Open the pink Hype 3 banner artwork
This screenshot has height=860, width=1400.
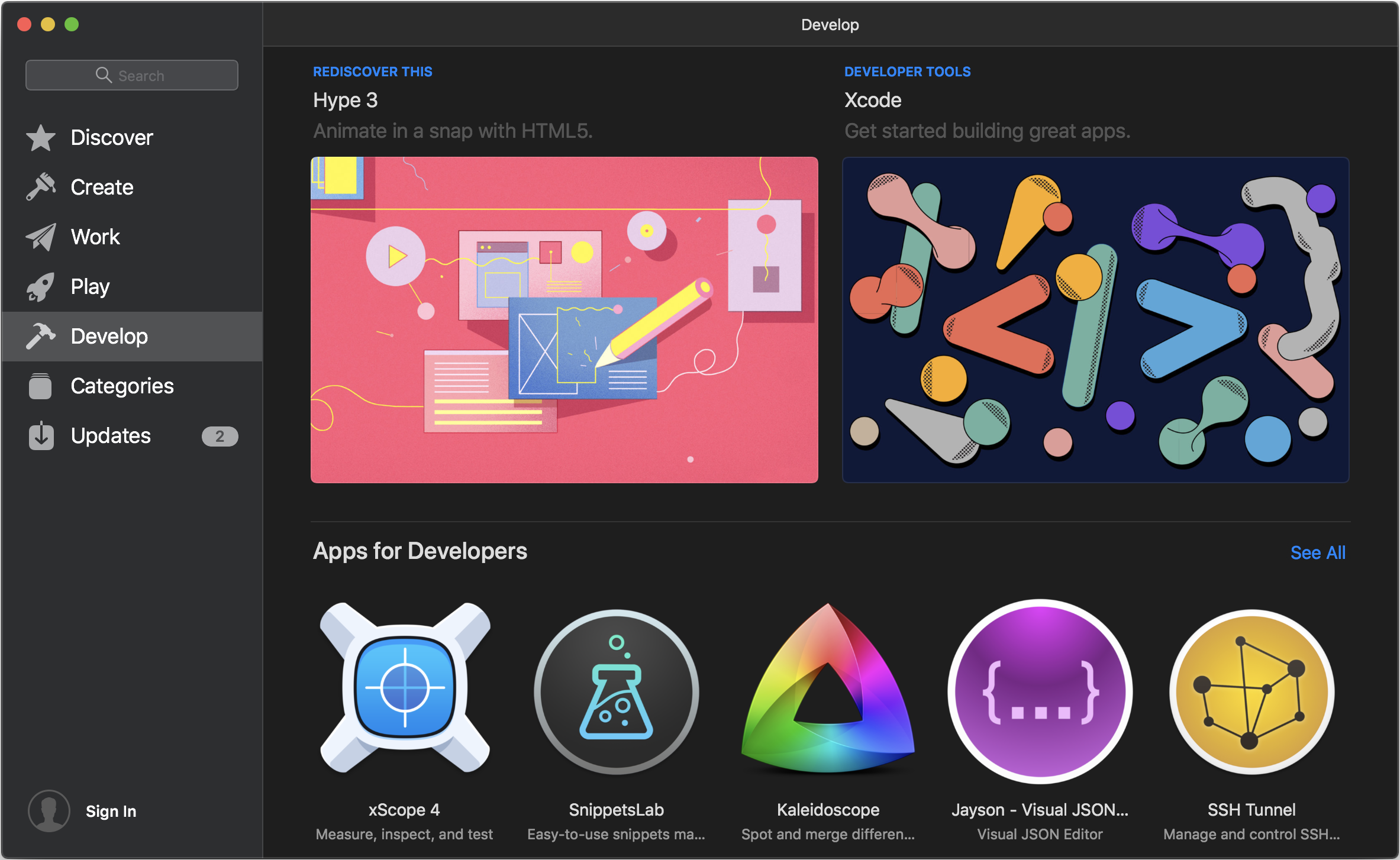[x=564, y=320]
